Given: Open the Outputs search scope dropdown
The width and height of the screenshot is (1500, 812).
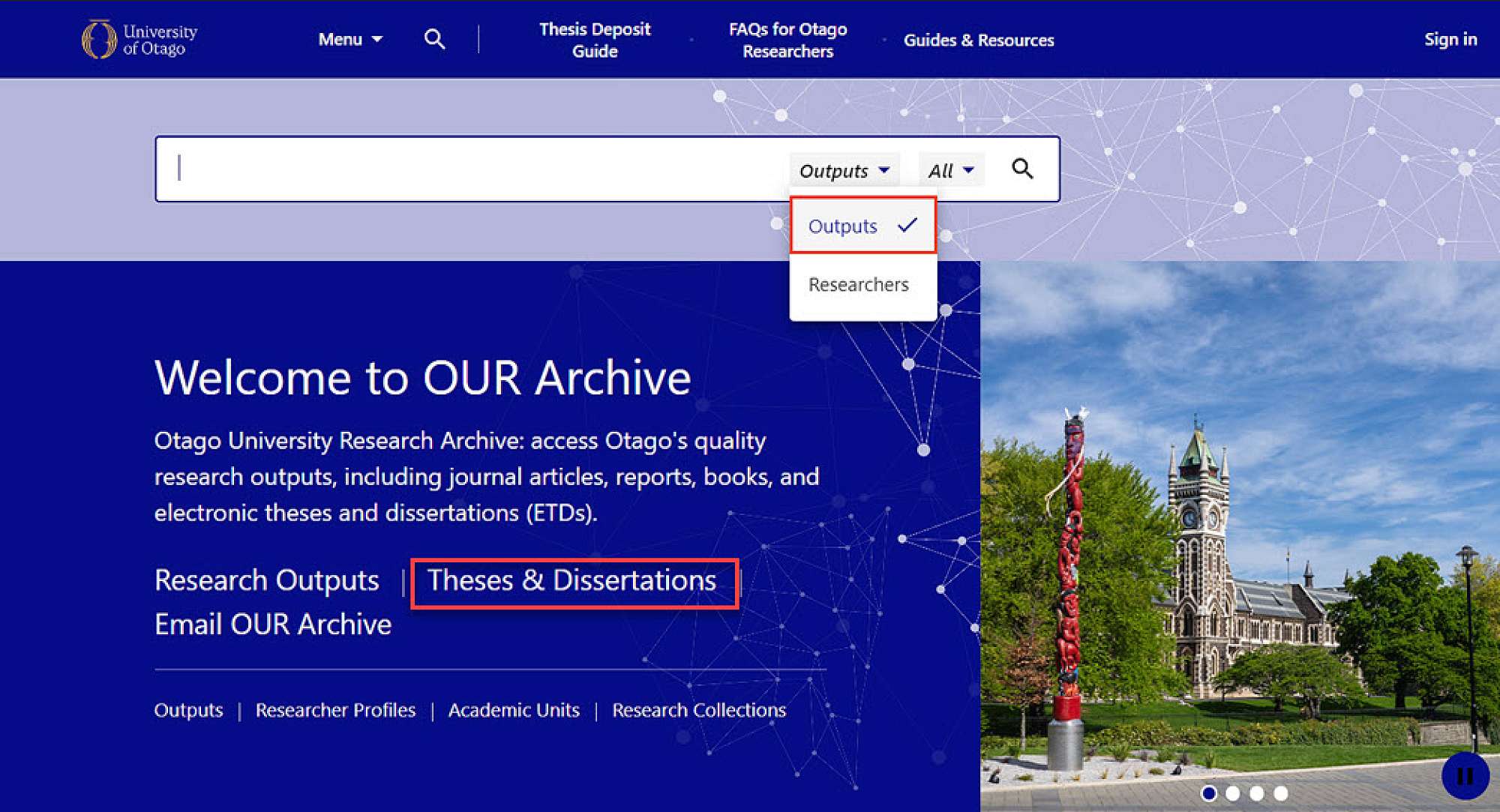Looking at the screenshot, I should 844,171.
